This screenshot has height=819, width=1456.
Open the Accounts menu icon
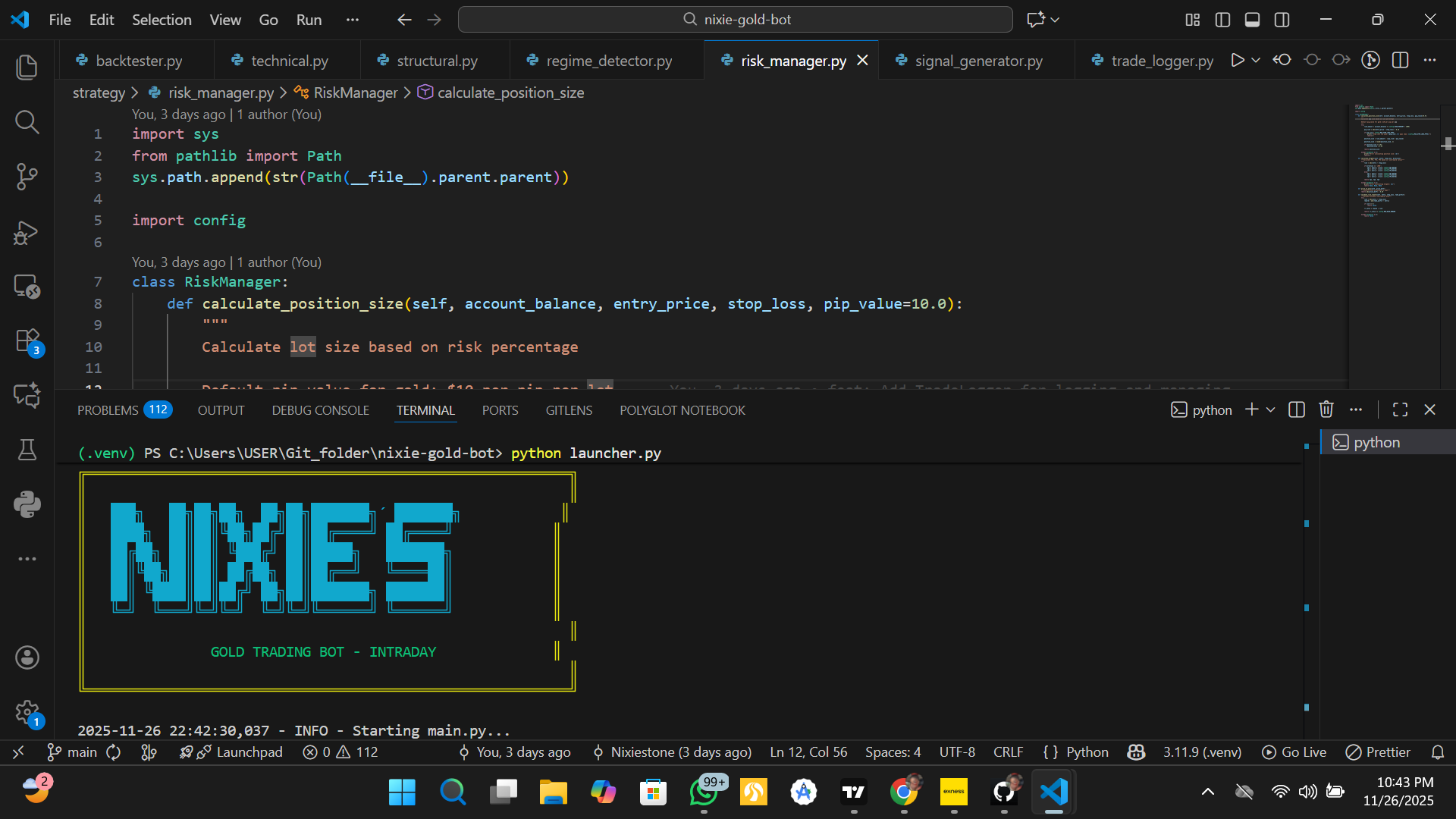tap(27, 657)
